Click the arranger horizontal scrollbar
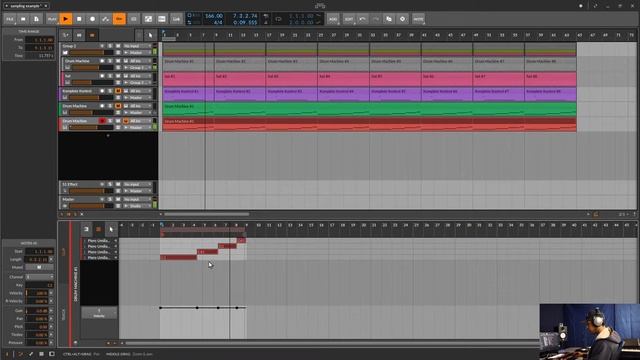Image resolution: width=640 pixels, height=360 pixels. (206, 214)
